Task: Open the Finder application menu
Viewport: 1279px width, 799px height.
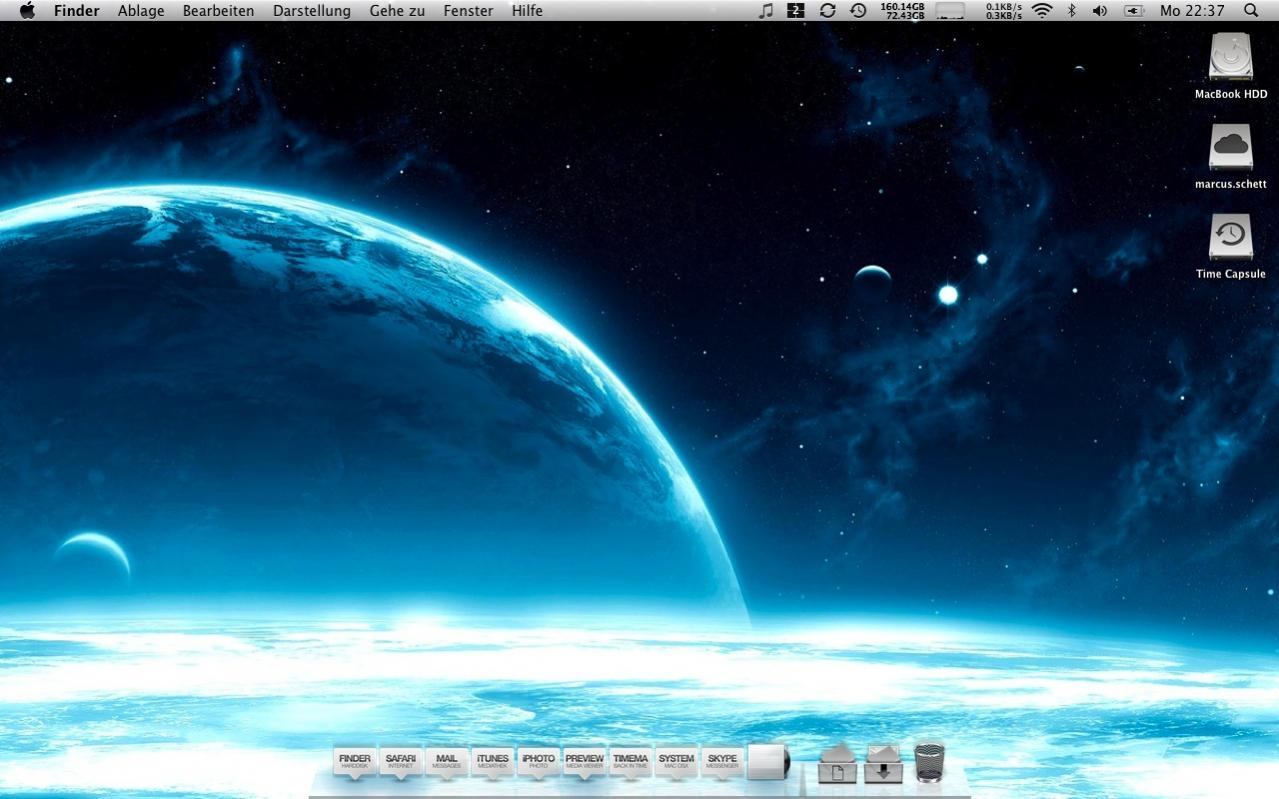Action: 77,11
